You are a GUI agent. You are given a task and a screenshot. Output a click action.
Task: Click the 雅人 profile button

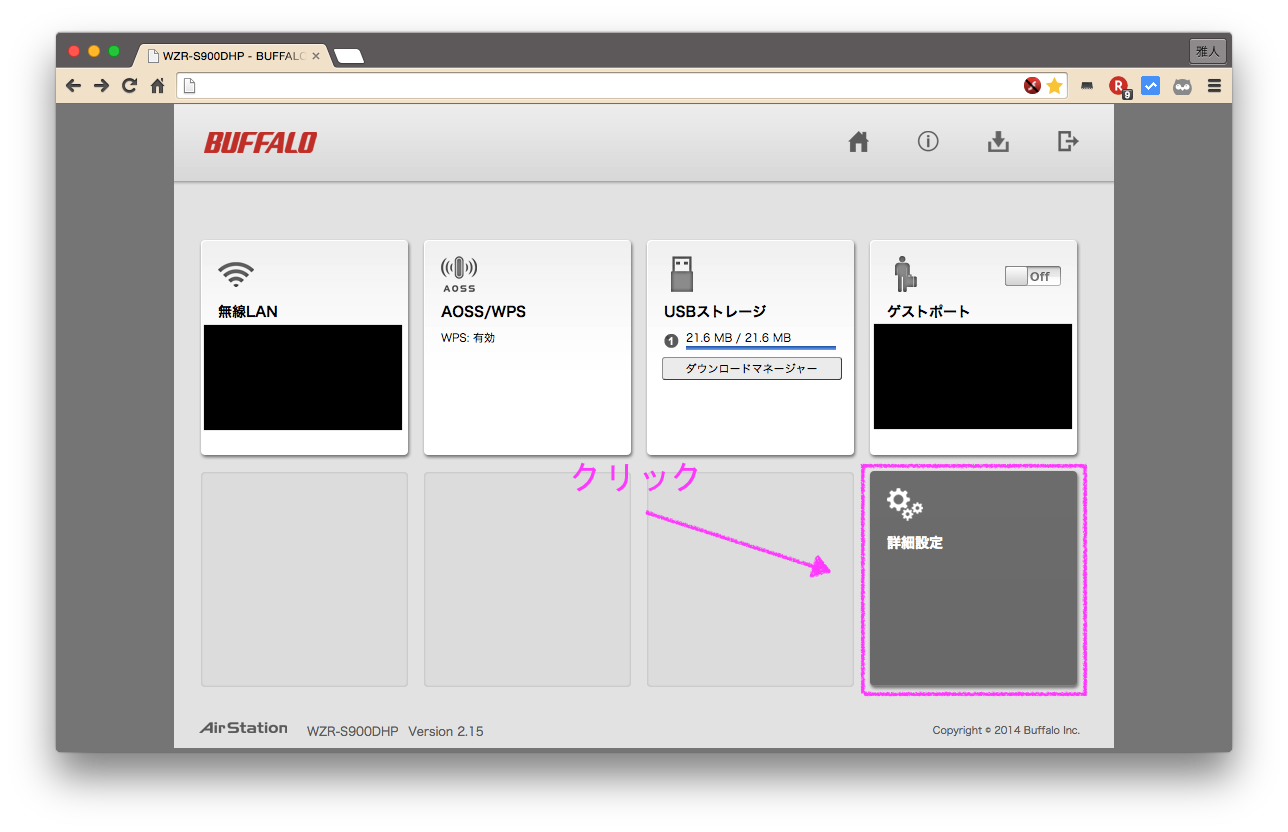(x=1207, y=51)
